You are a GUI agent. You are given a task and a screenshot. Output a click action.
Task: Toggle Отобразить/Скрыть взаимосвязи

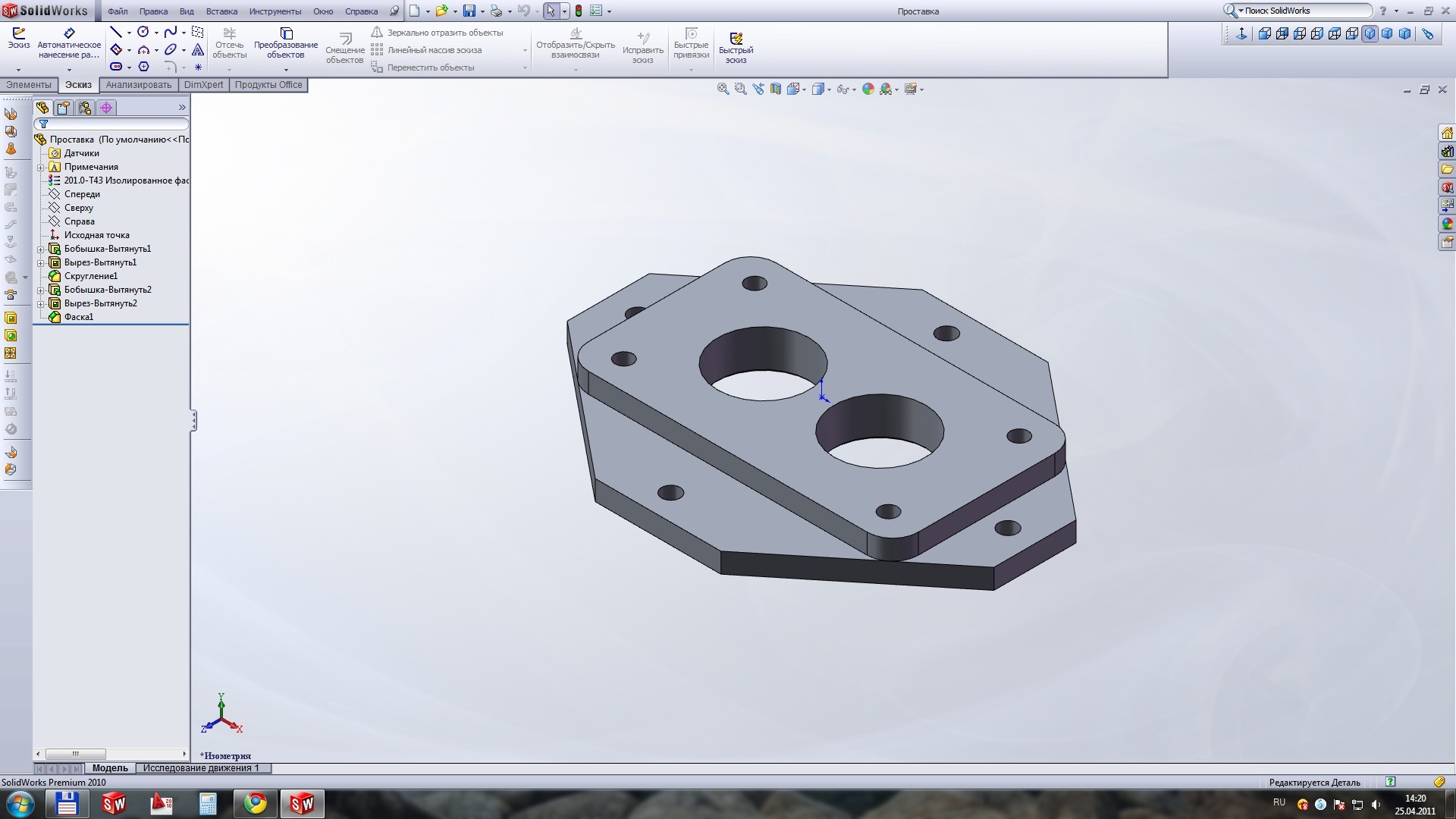pyautogui.click(x=576, y=44)
